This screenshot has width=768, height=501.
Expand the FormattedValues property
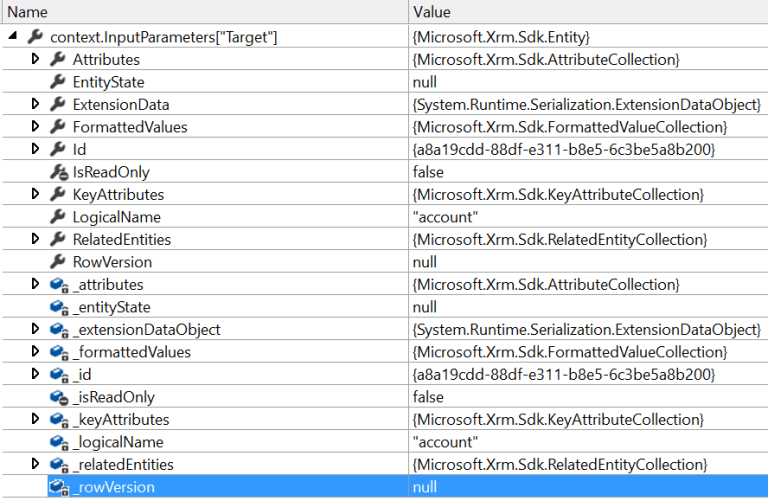[x=35, y=126]
